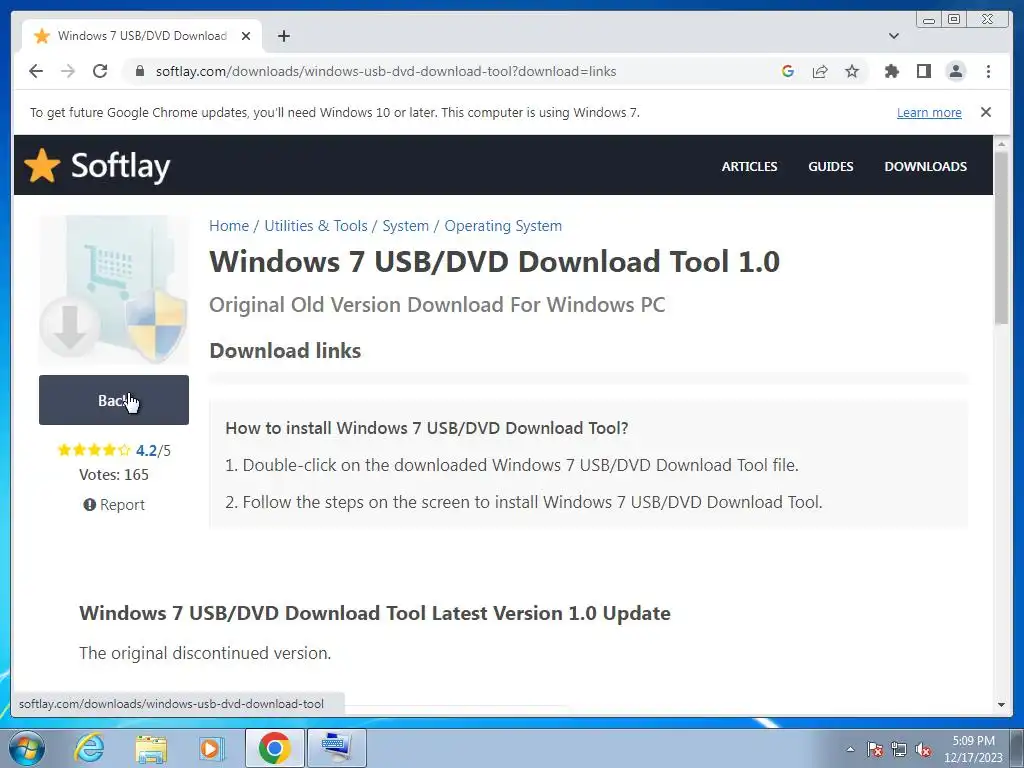Click the volume speaker tray icon

(x=923, y=749)
